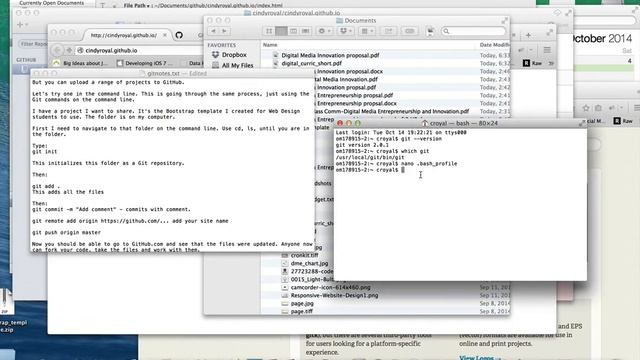Click the Finder edit tags toolbar button
Image resolution: width=640 pixels, height=360 pixels.
point(409,31)
